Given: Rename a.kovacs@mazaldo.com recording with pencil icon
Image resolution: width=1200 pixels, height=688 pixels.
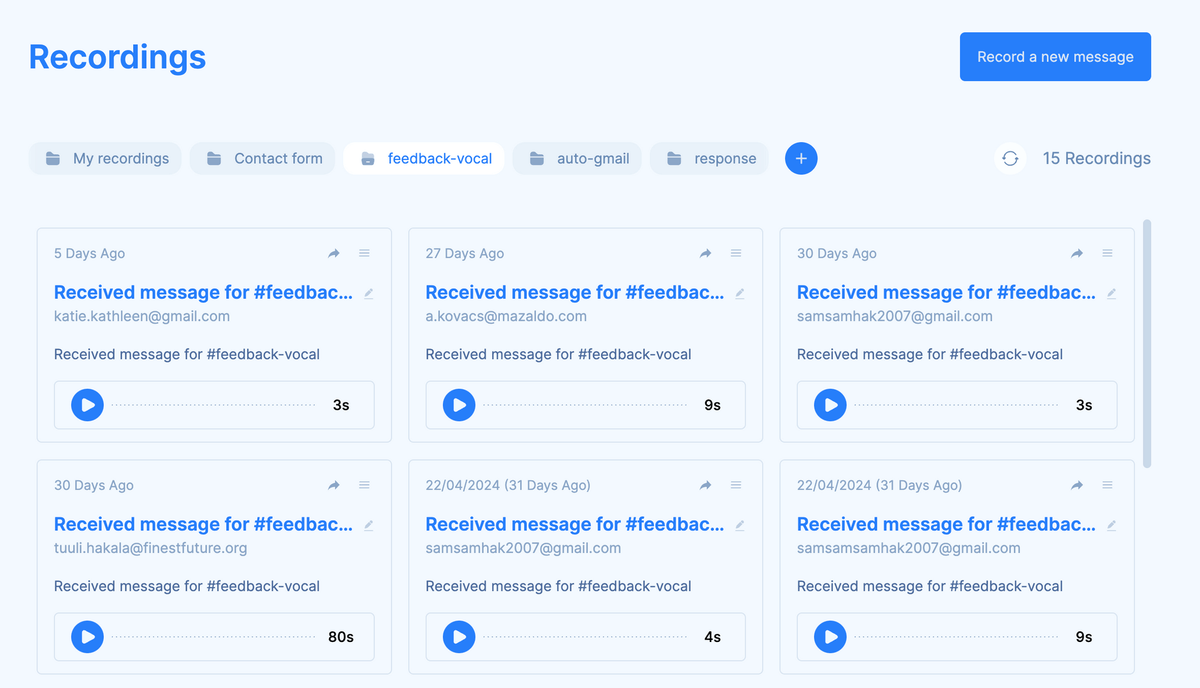Looking at the screenshot, I should coord(740,294).
